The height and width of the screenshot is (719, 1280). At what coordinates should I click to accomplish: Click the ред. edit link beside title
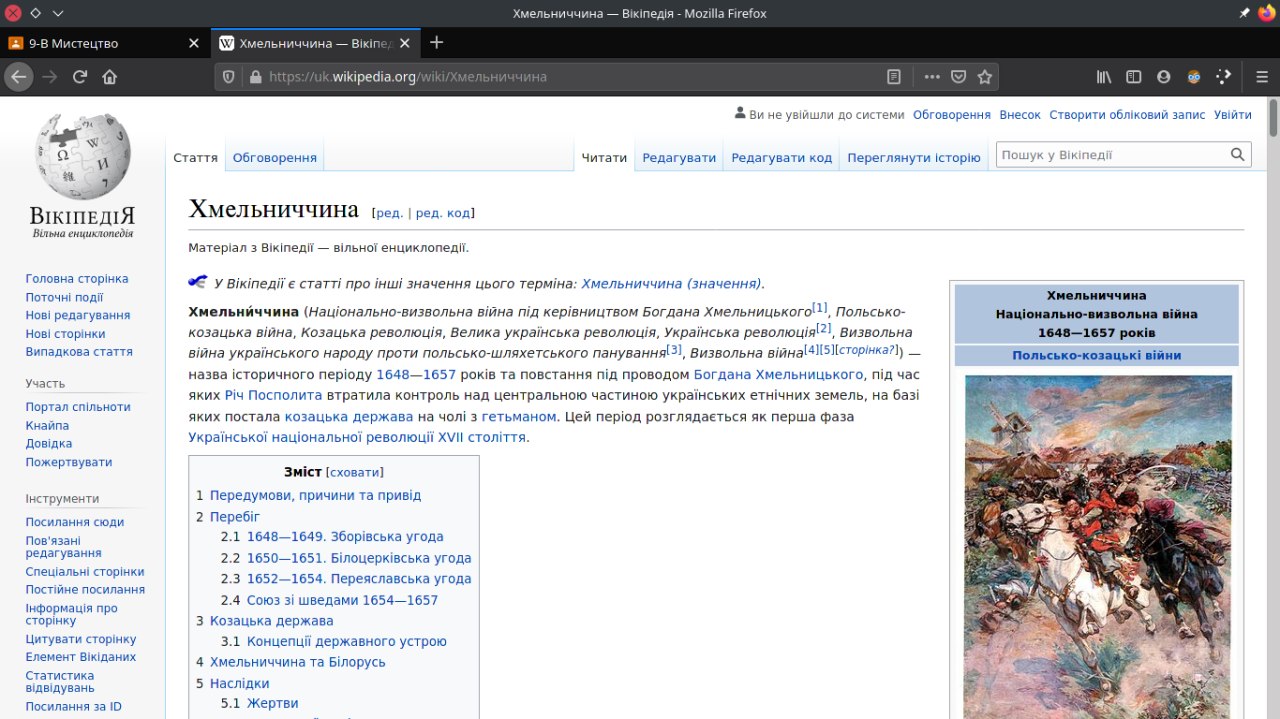pos(390,213)
